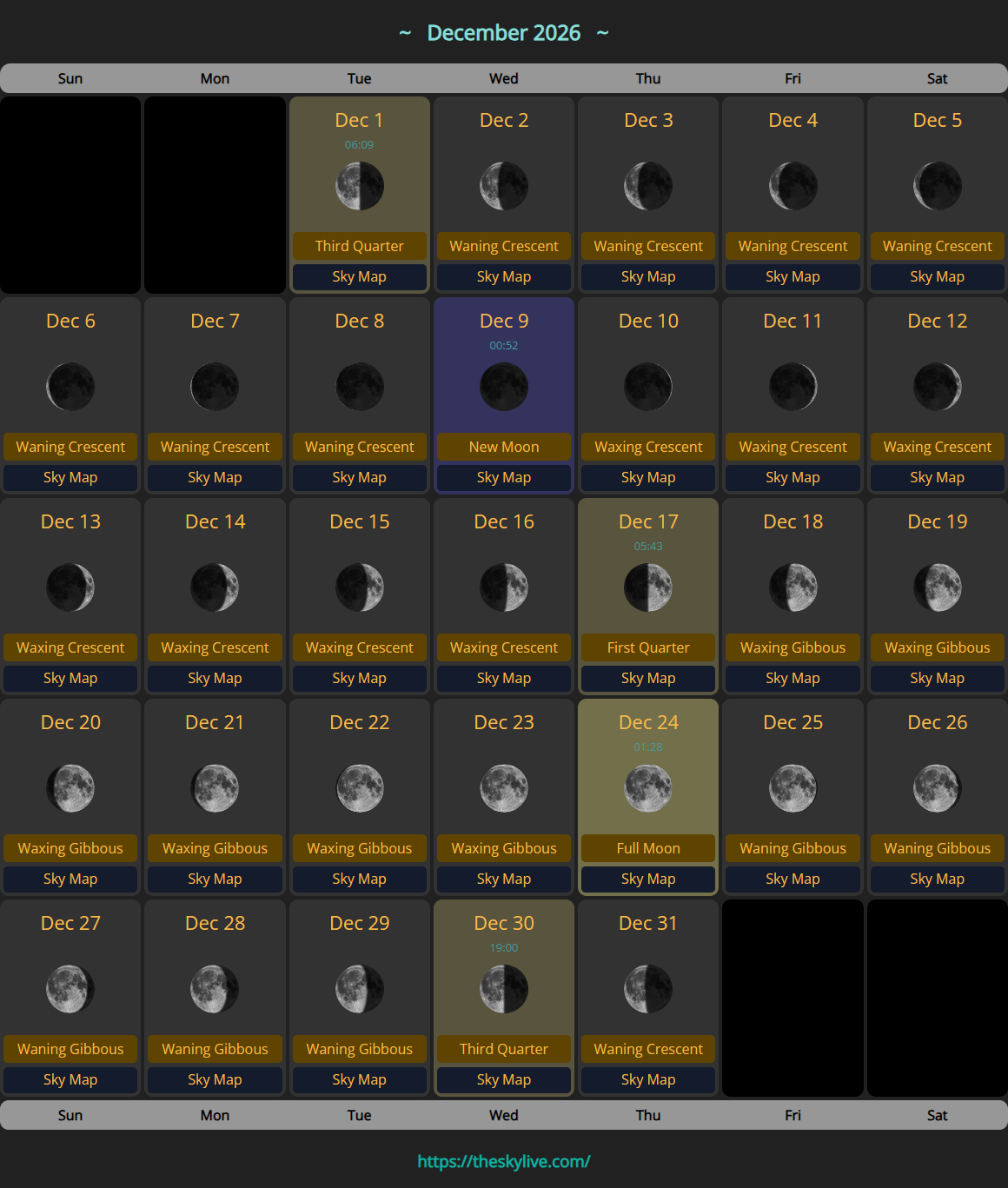Click the Third Quarter moon icon on Dec 1
The height and width of the screenshot is (1188, 1008).
tap(359, 186)
